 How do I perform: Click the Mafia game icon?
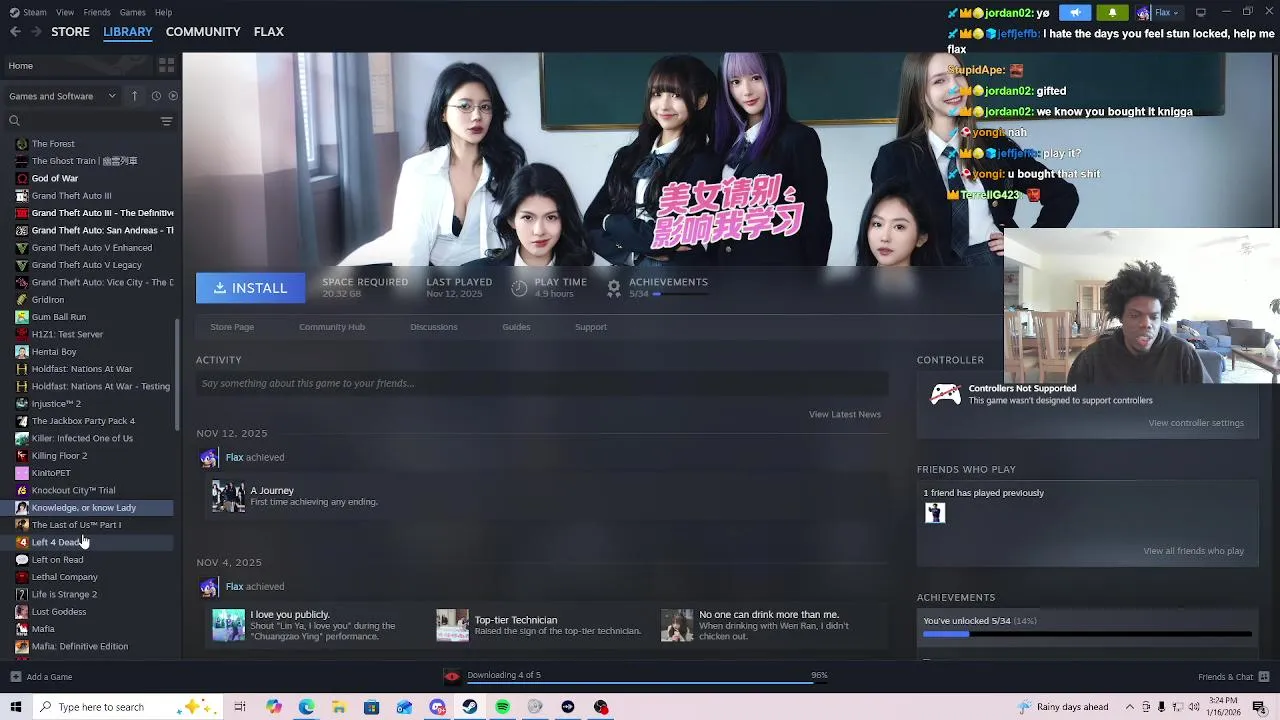pos(22,629)
